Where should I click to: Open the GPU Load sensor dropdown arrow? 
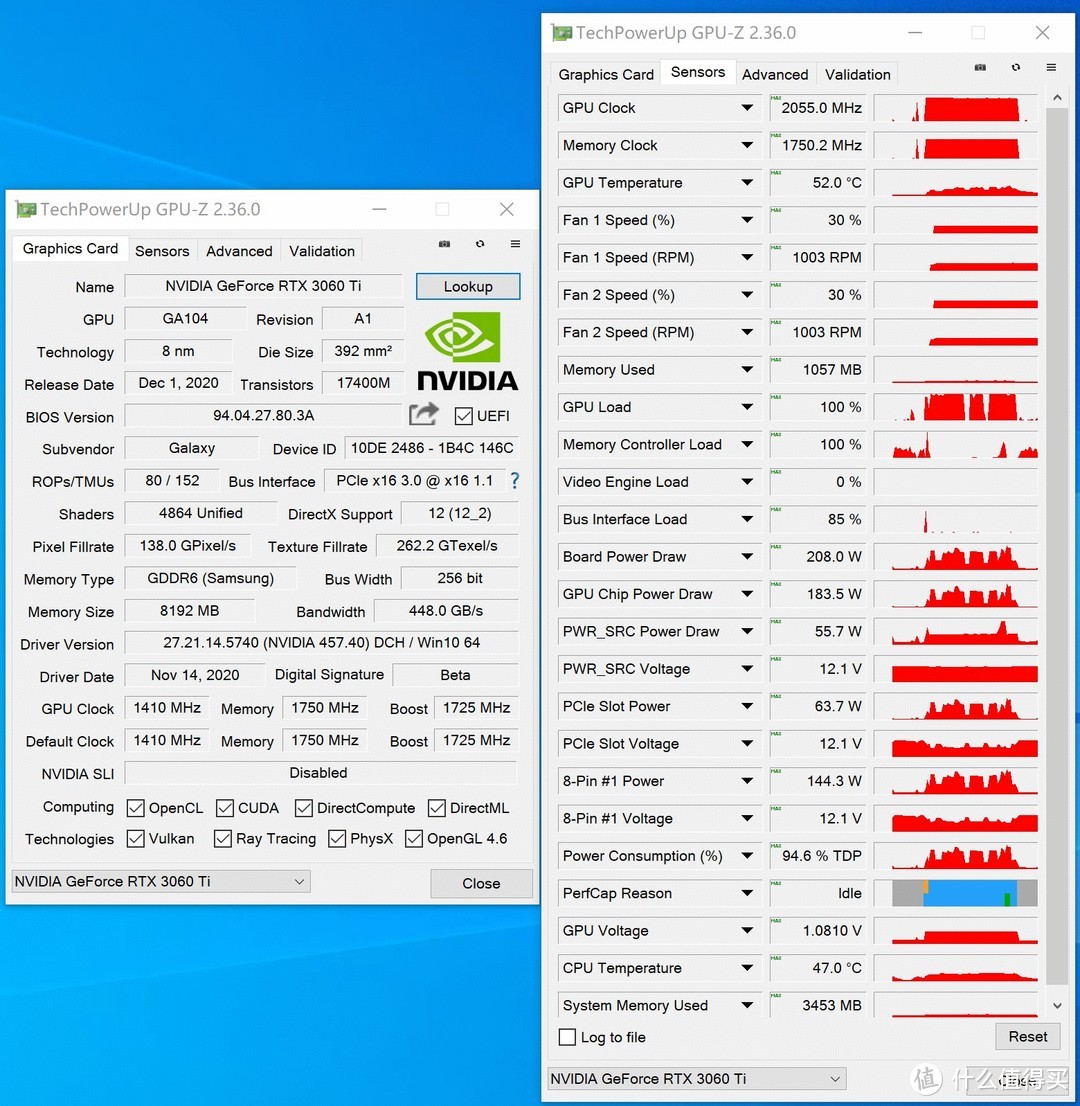[x=747, y=407]
